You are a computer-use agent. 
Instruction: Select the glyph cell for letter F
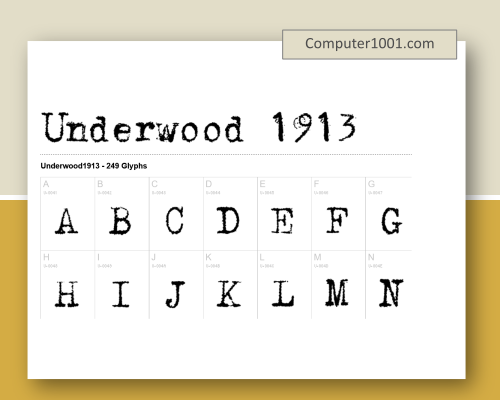click(x=339, y=214)
